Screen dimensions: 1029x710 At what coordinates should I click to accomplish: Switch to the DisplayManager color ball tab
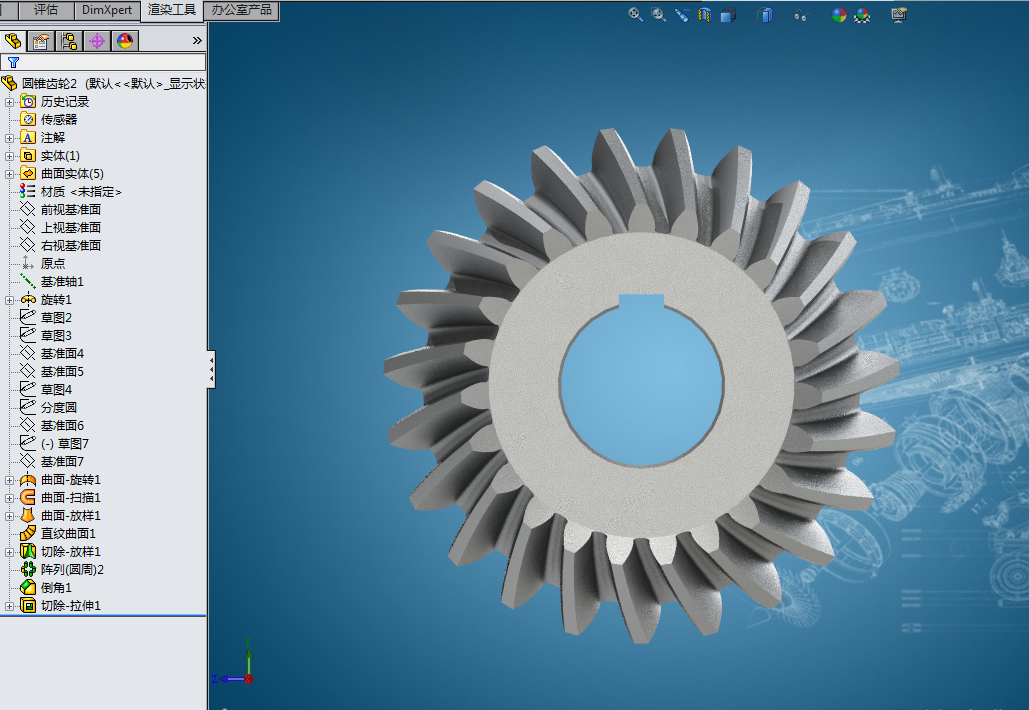(x=125, y=41)
